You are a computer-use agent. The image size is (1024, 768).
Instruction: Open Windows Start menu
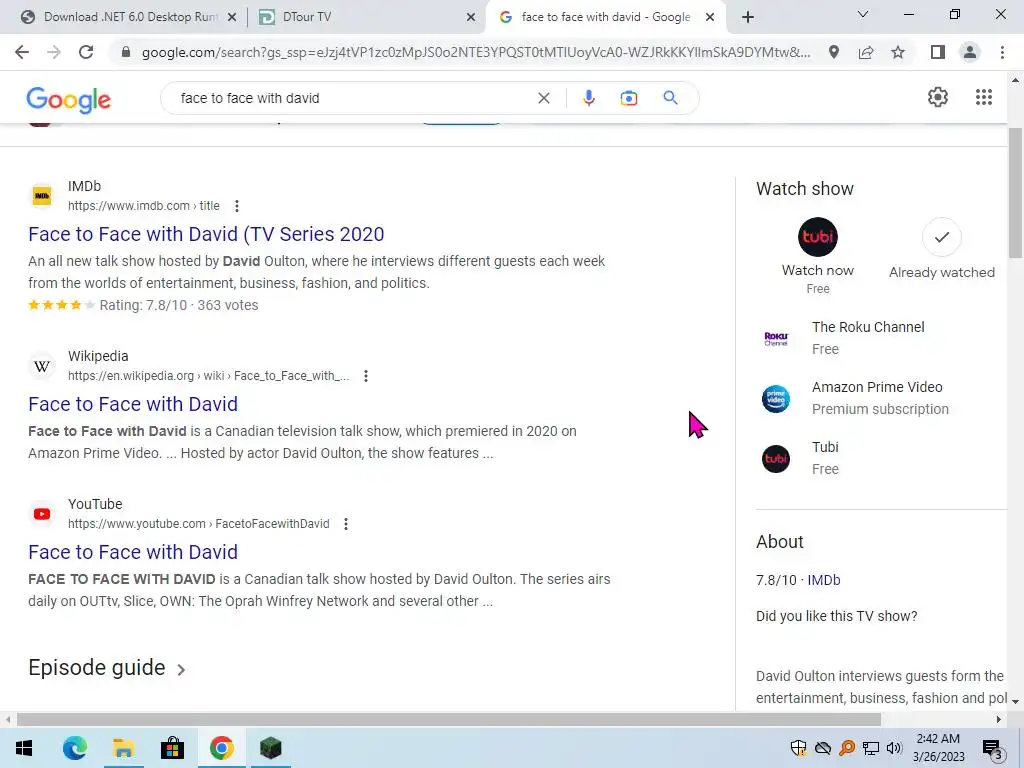[24, 748]
